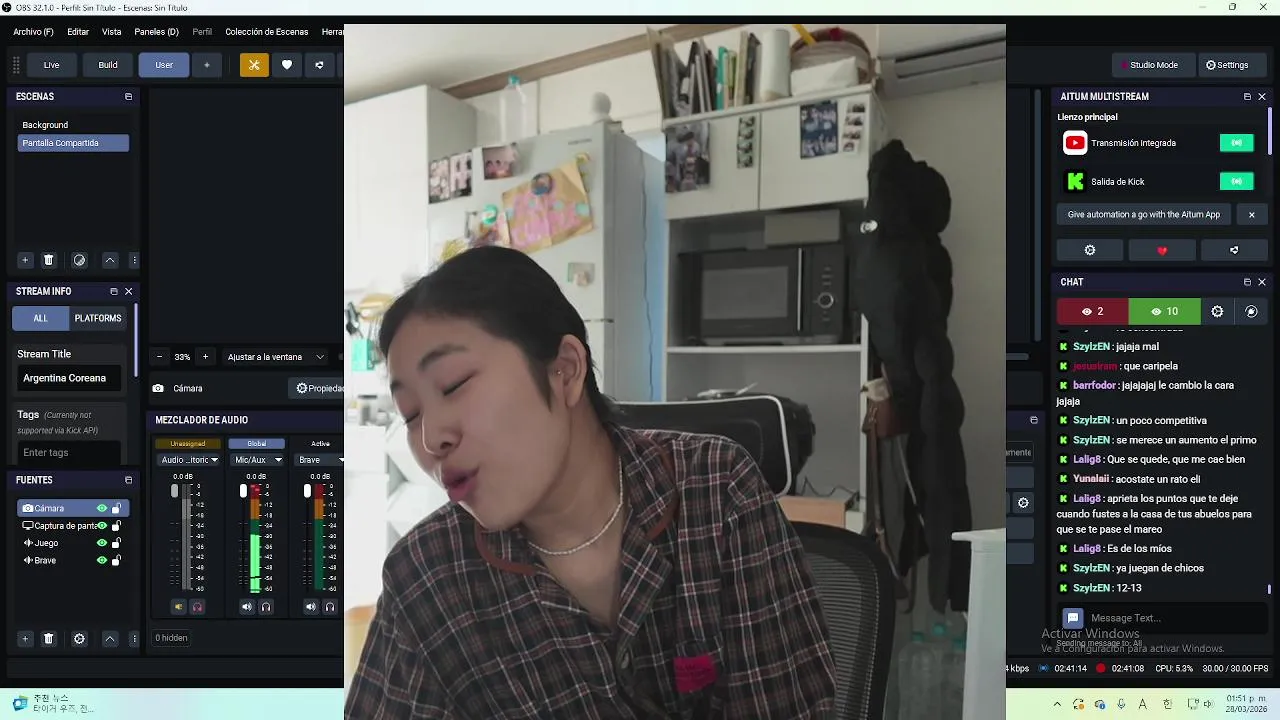This screenshot has width=1280, height=720.
Task: Click the heart icon in top toolbar
Action: [287, 65]
